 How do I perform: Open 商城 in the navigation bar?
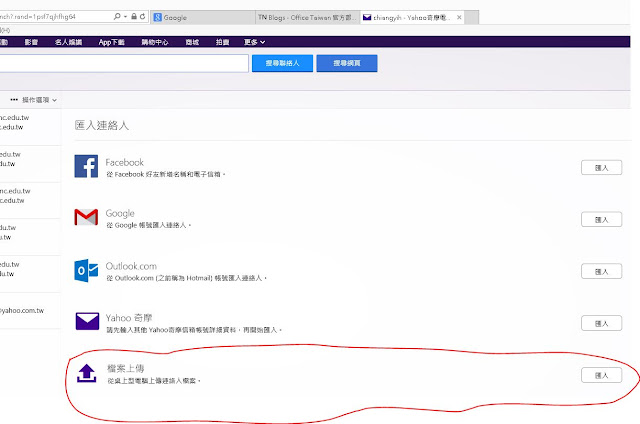[x=192, y=42]
